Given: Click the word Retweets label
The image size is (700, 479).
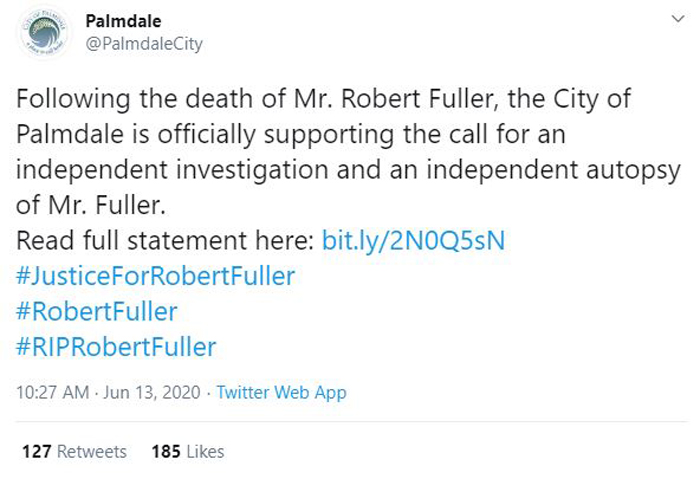Looking at the screenshot, I should tap(92, 451).
